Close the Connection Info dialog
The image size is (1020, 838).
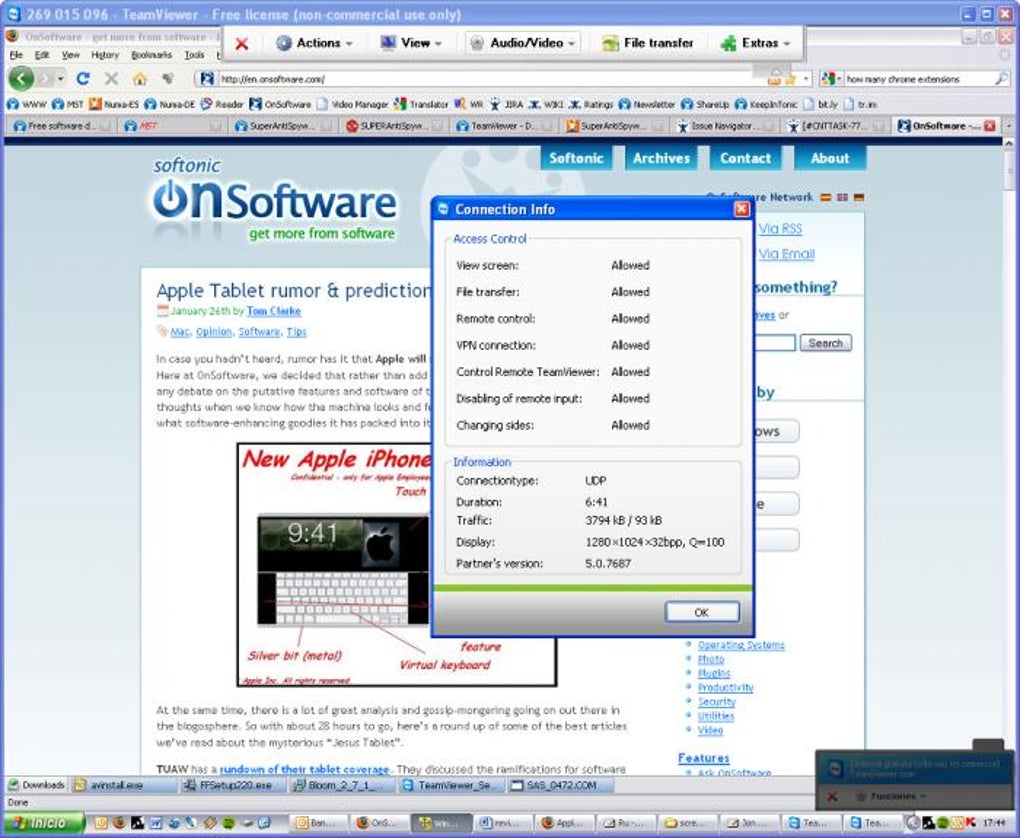click(x=741, y=210)
